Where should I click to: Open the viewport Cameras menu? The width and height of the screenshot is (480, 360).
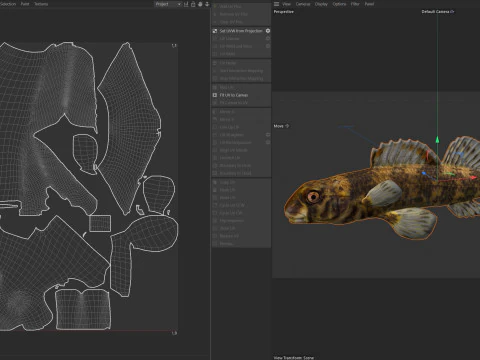click(303, 4)
